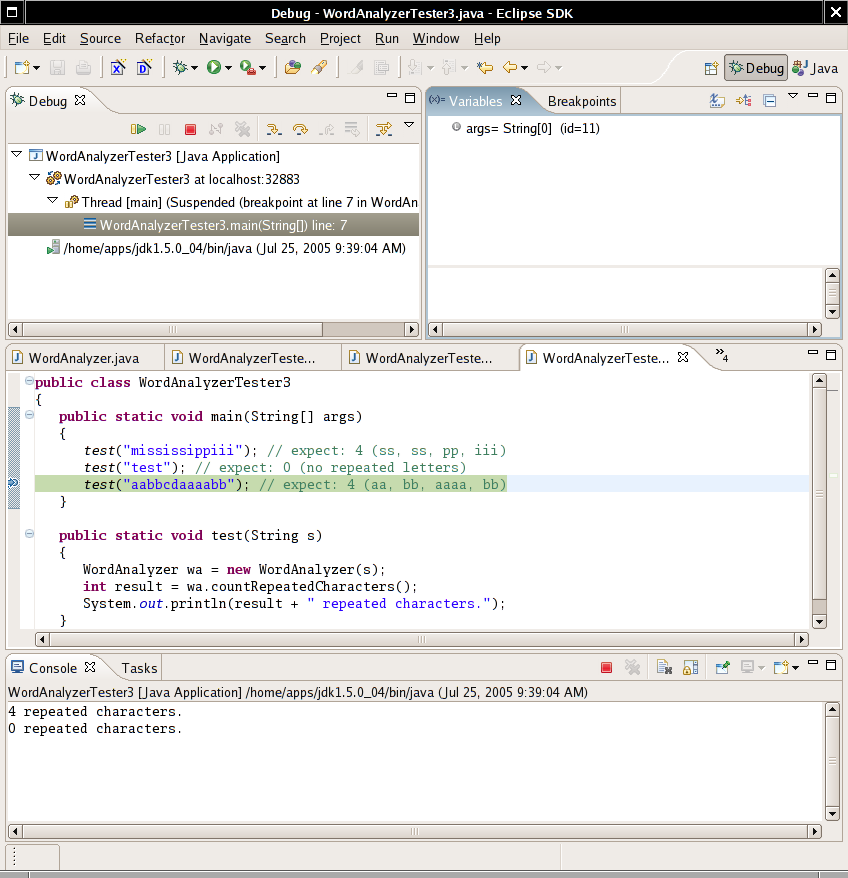This screenshot has width=848, height=878.
Task: Open the Window menu
Action: (x=436, y=39)
